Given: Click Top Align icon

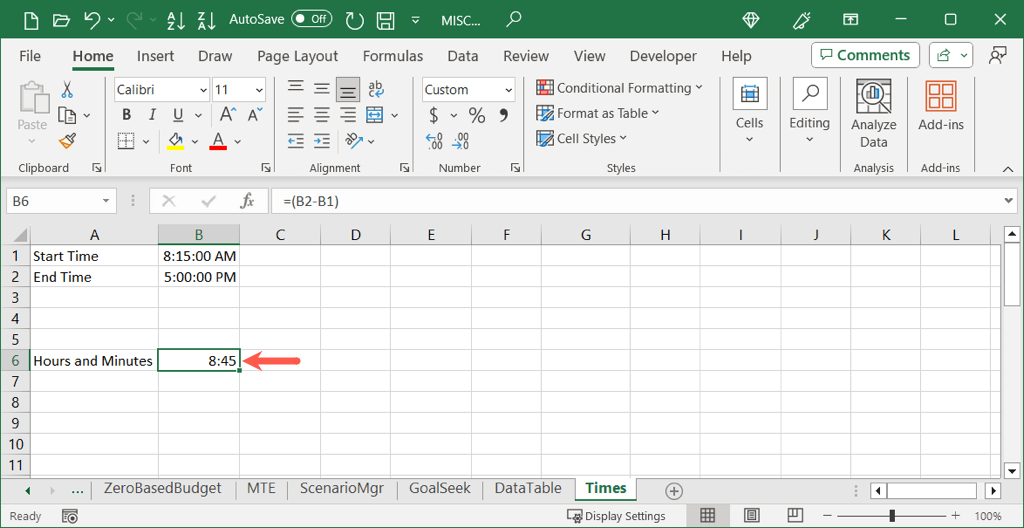Looking at the screenshot, I should coord(296,88).
